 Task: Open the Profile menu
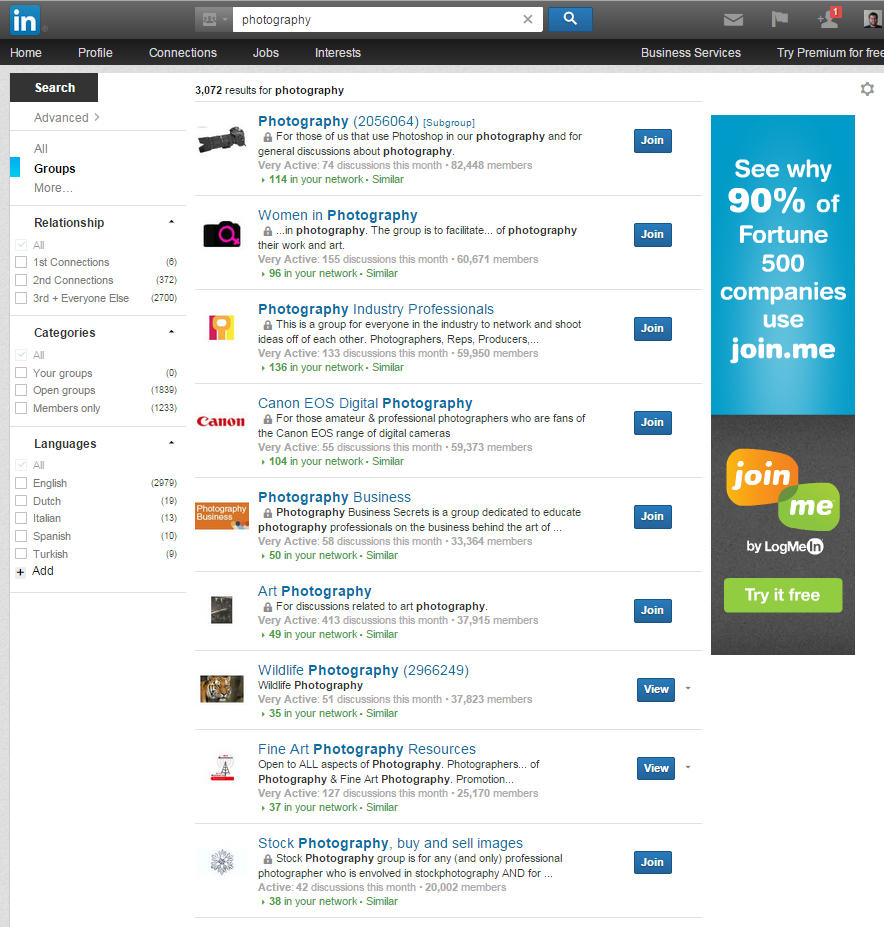[95, 53]
